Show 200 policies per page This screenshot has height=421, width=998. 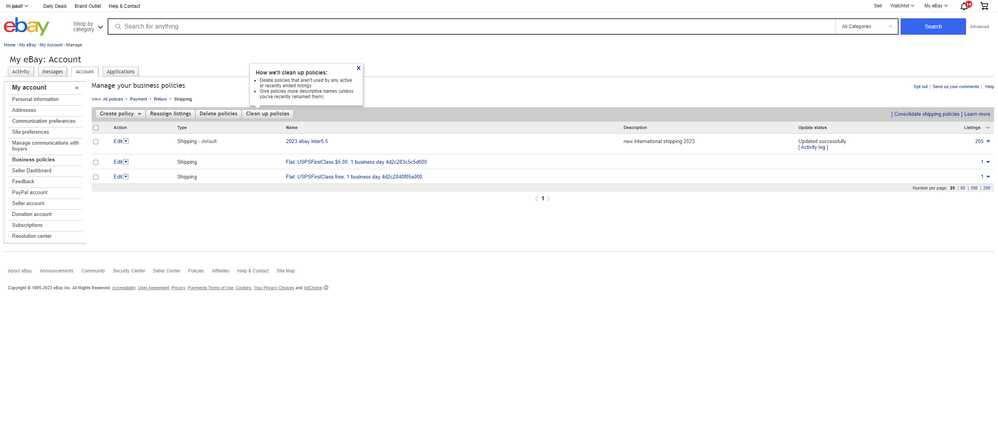(x=987, y=189)
